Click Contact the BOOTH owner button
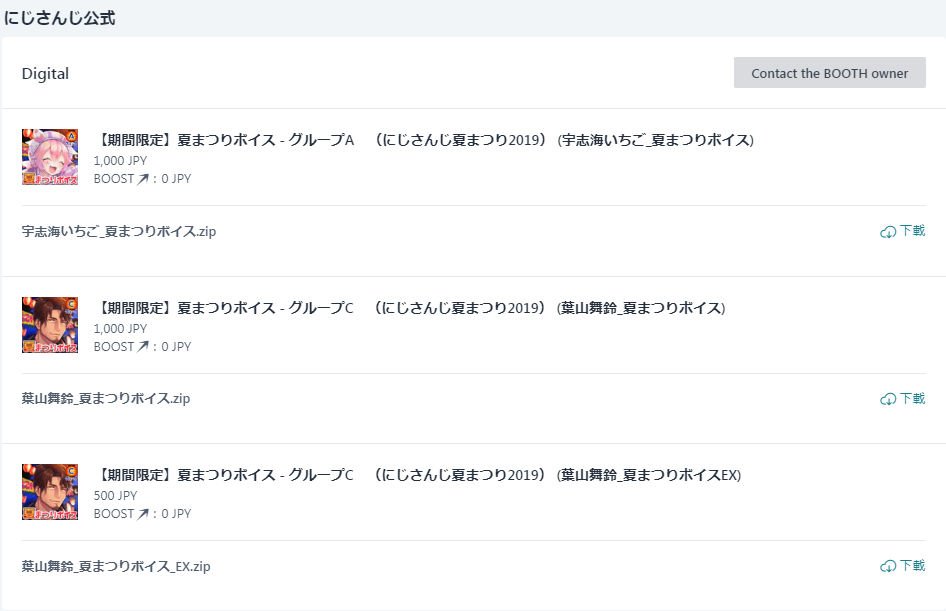The image size is (946, 611). tap(830, 72)
